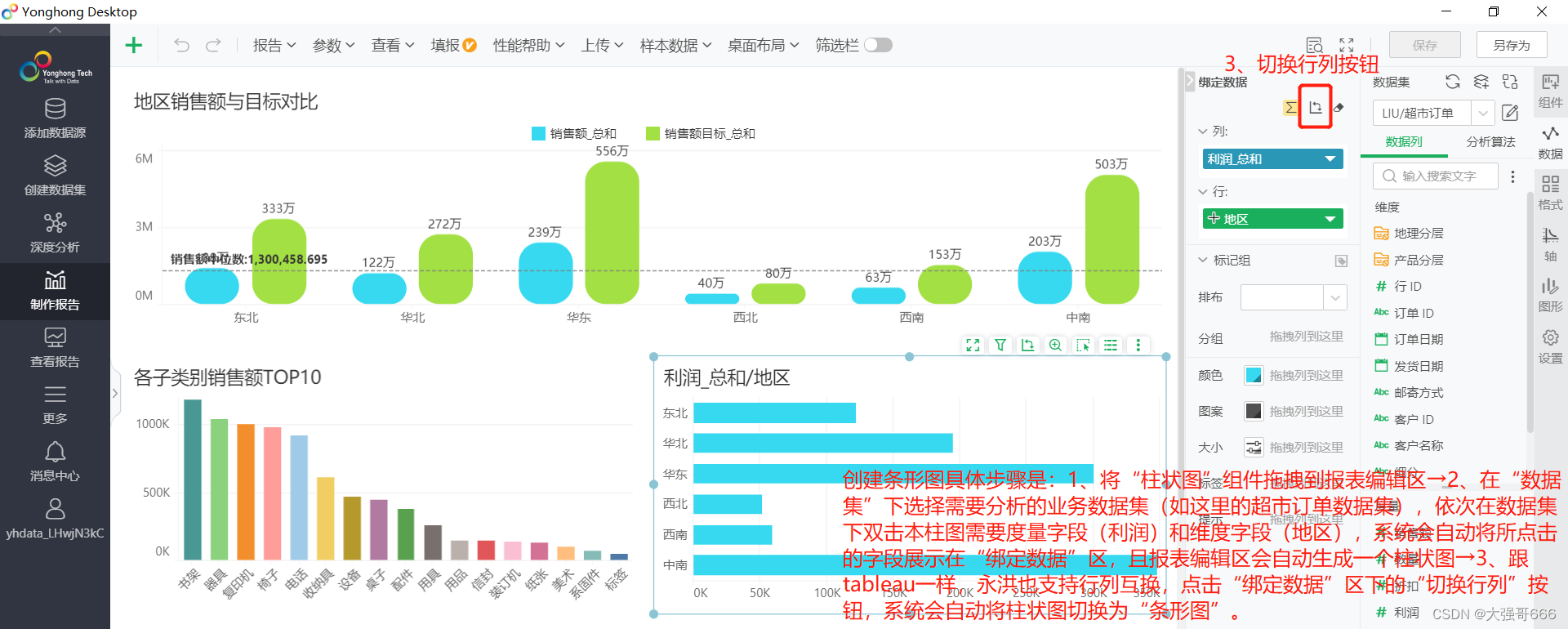Click the eraser clear-binding icon
The height and width of the screenshot is (629, 1568).
[x=1339, y=108]
